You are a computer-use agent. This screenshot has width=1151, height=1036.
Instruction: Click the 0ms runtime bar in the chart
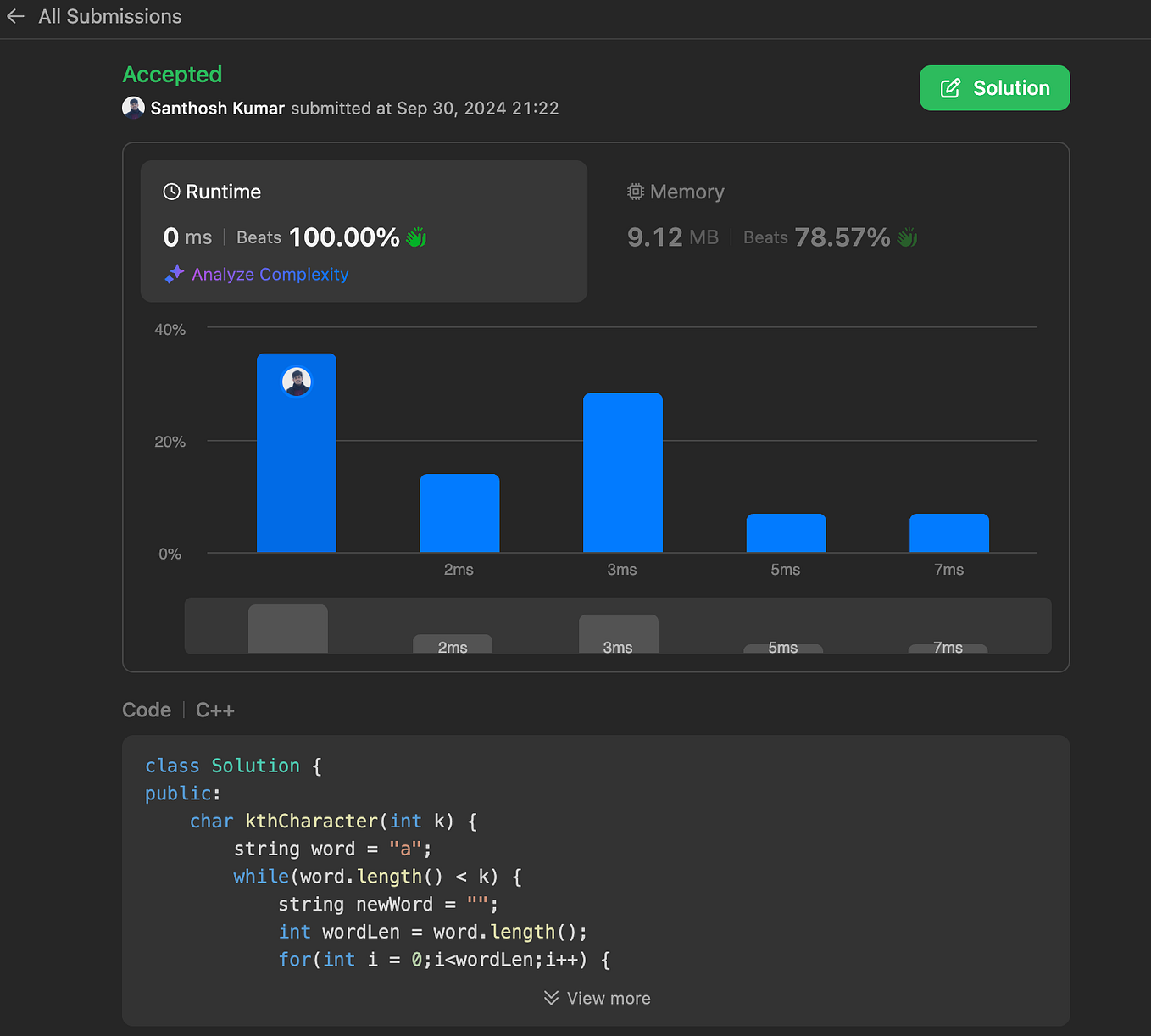(x=297, y=475)
